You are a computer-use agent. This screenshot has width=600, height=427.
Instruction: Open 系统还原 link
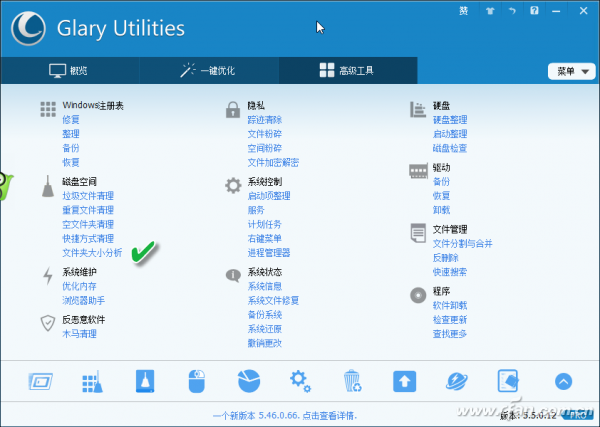(265, 329)
